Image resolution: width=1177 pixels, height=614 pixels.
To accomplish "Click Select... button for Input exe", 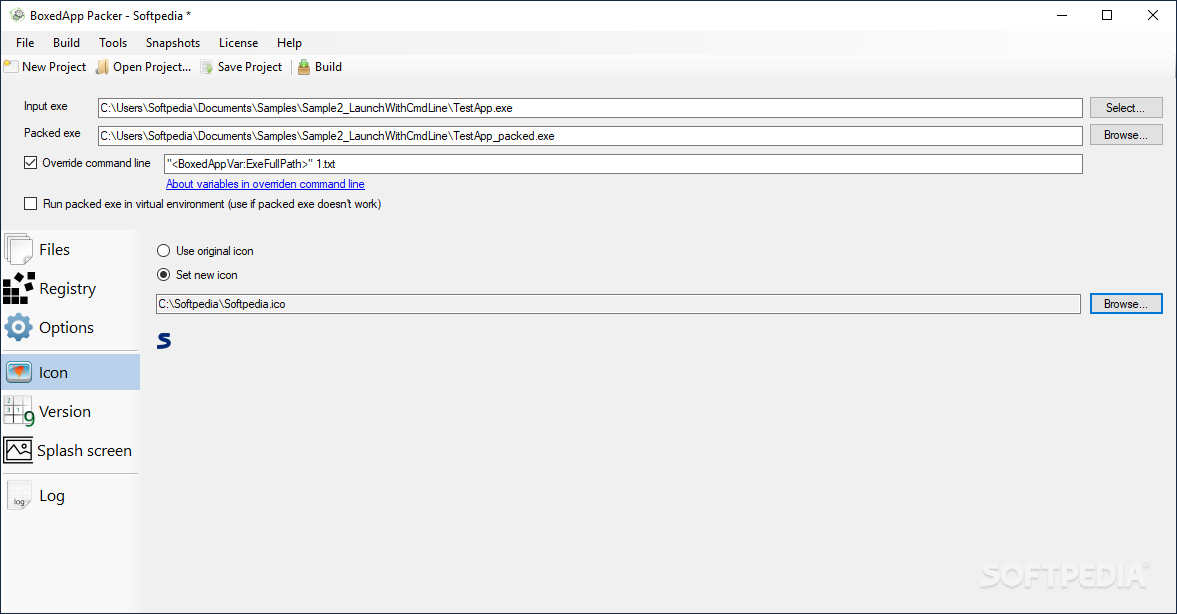I will [x=1126, y=108].
